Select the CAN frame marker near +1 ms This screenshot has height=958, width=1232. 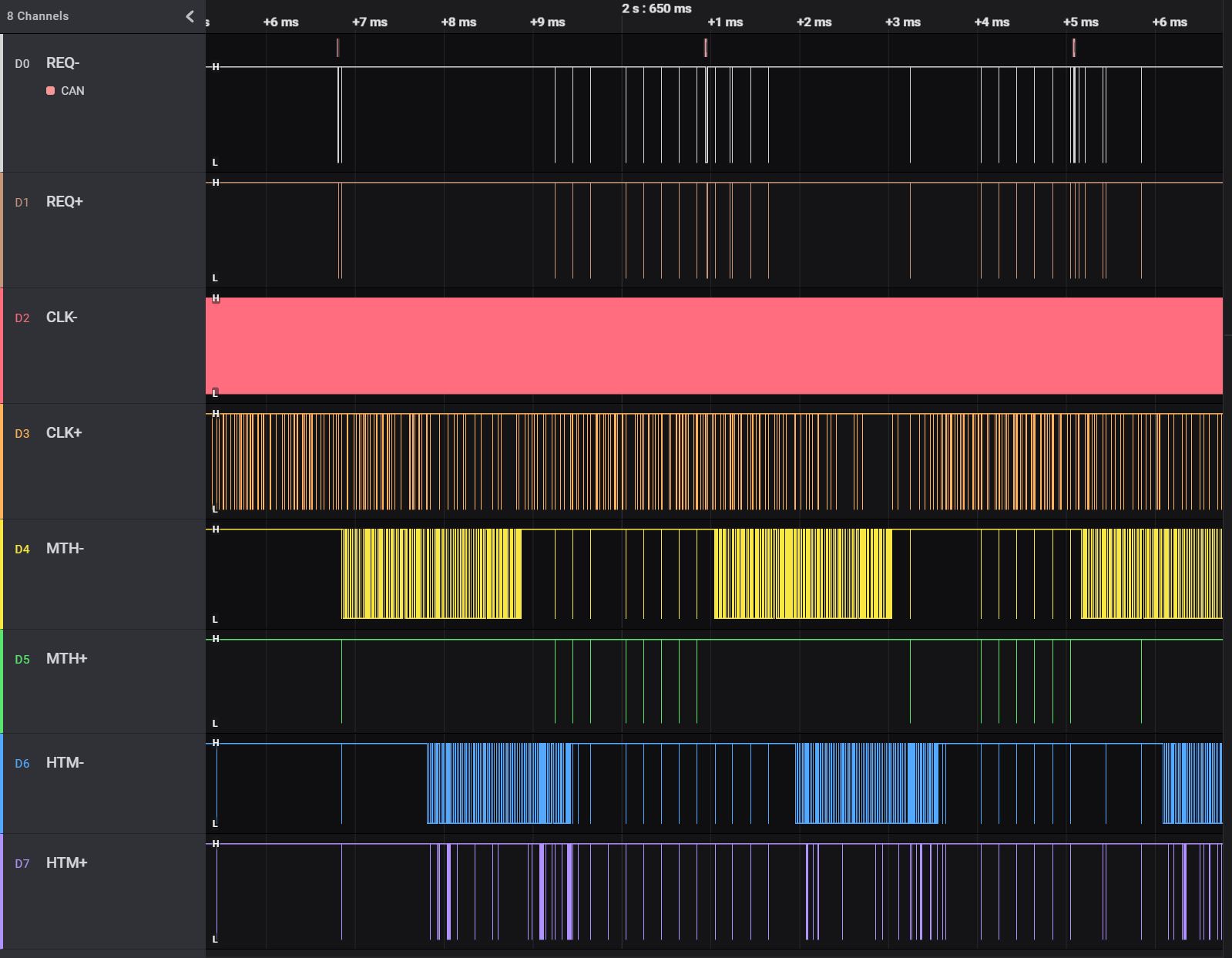705,48
